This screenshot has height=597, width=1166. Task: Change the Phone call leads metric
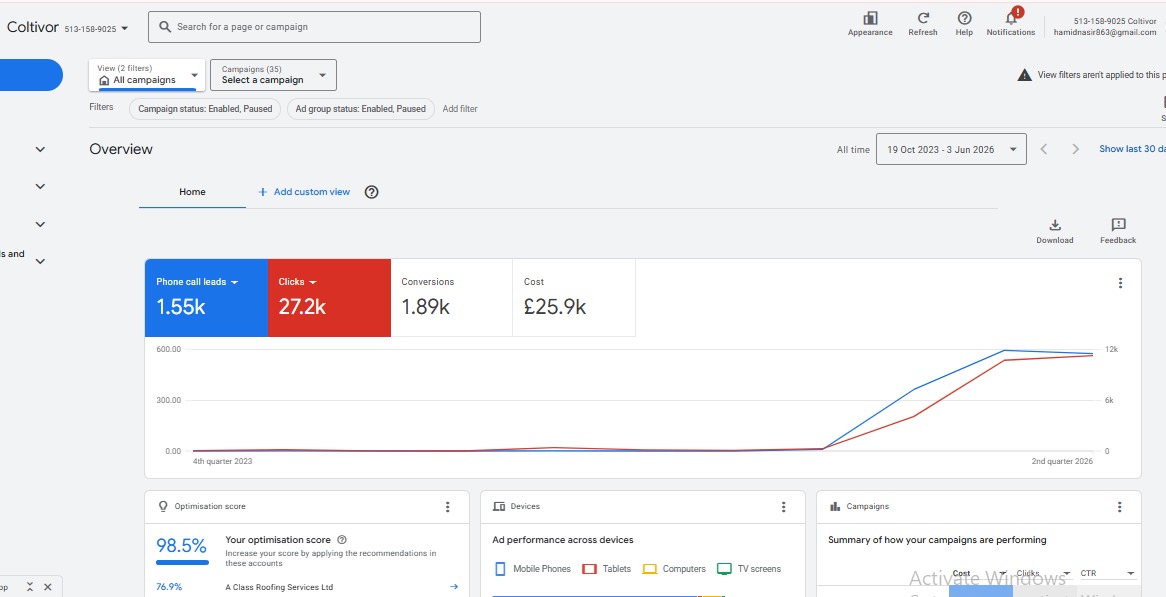coord(197,283)
